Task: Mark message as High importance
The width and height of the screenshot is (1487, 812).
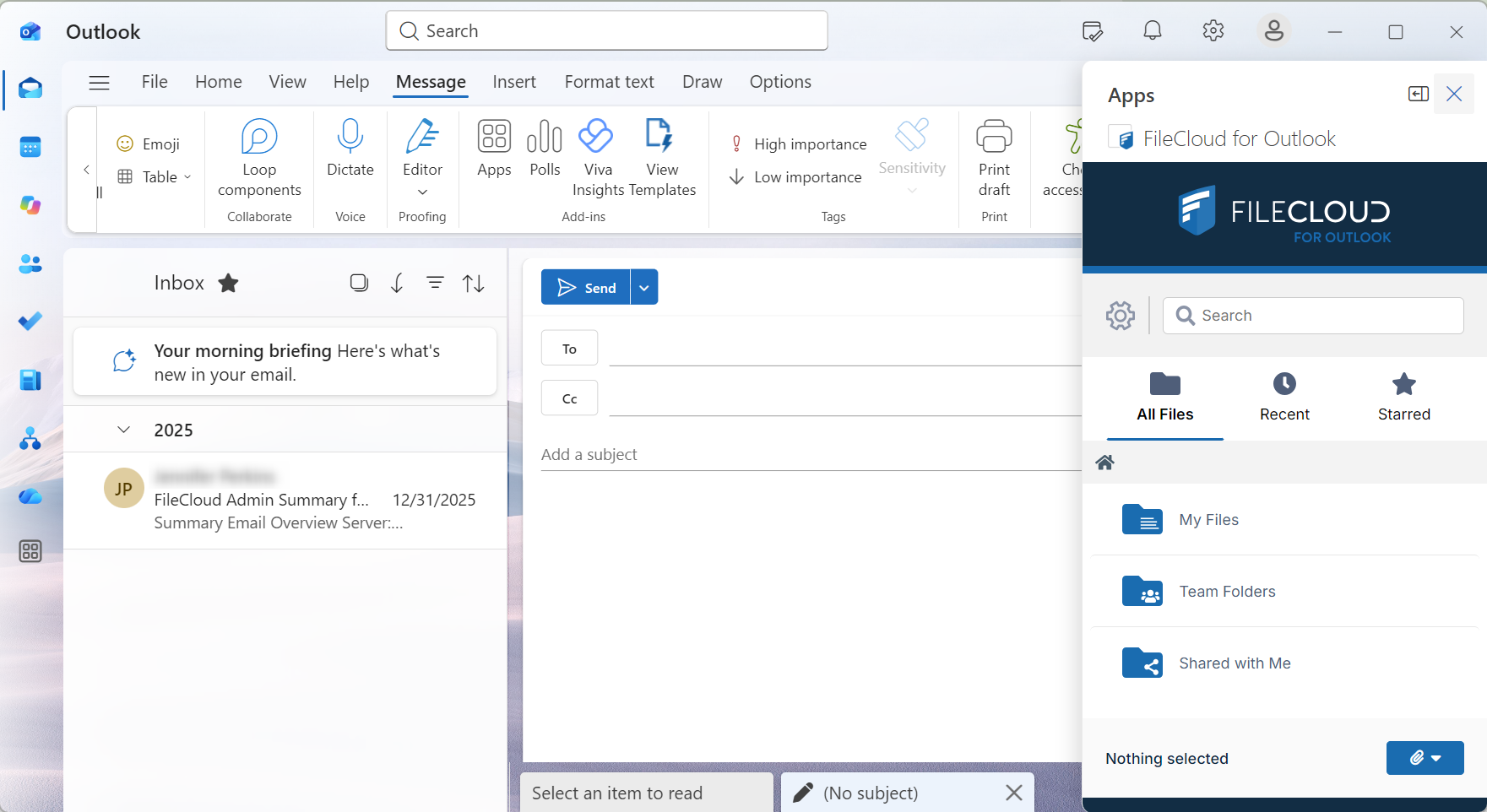Action: (x=798, y=144)
